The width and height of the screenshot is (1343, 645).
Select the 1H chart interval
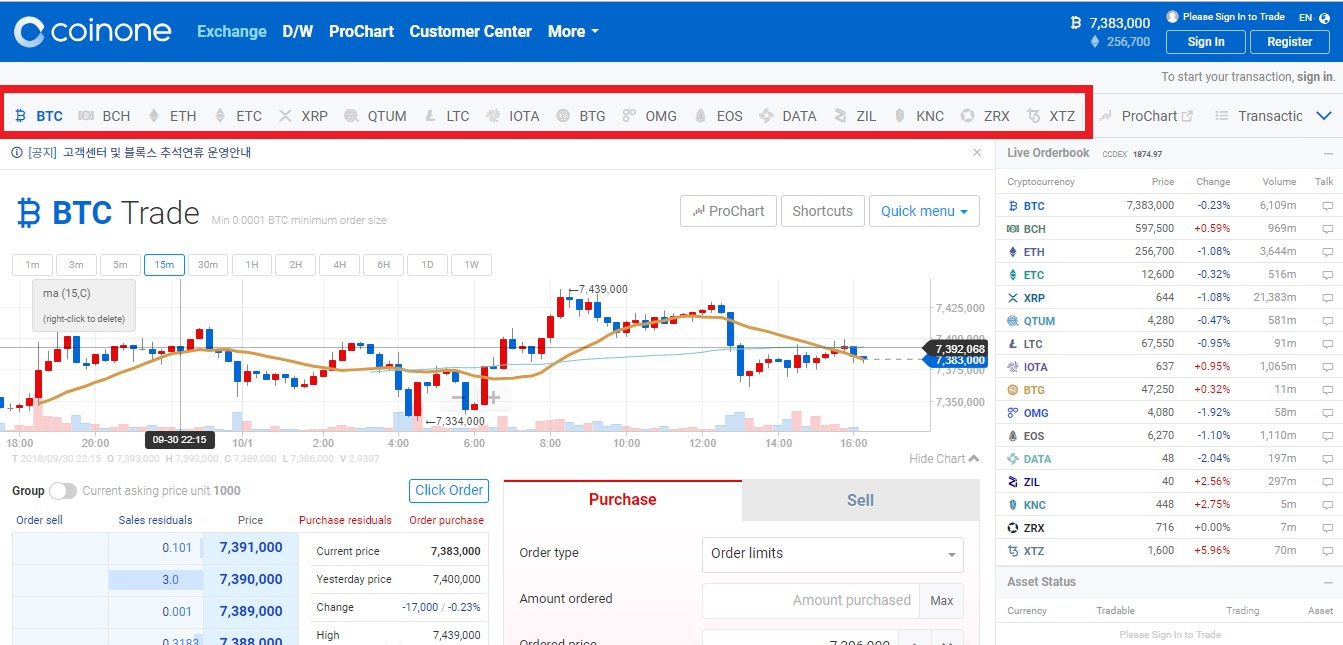tap(252, 265)
